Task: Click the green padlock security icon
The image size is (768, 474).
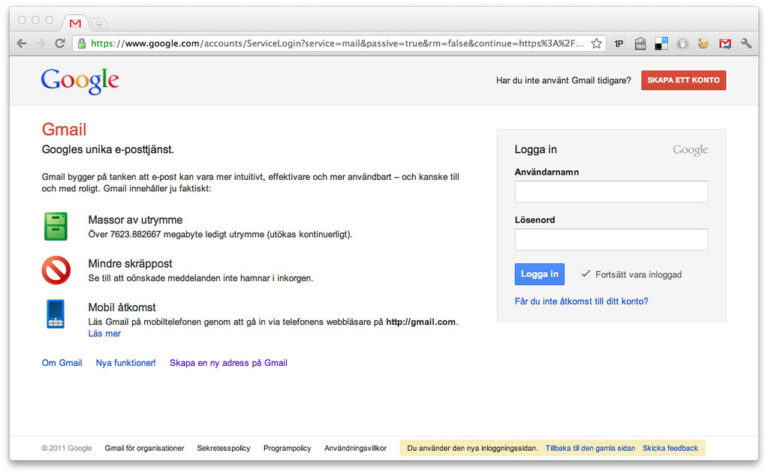Action: pos(82,44)
